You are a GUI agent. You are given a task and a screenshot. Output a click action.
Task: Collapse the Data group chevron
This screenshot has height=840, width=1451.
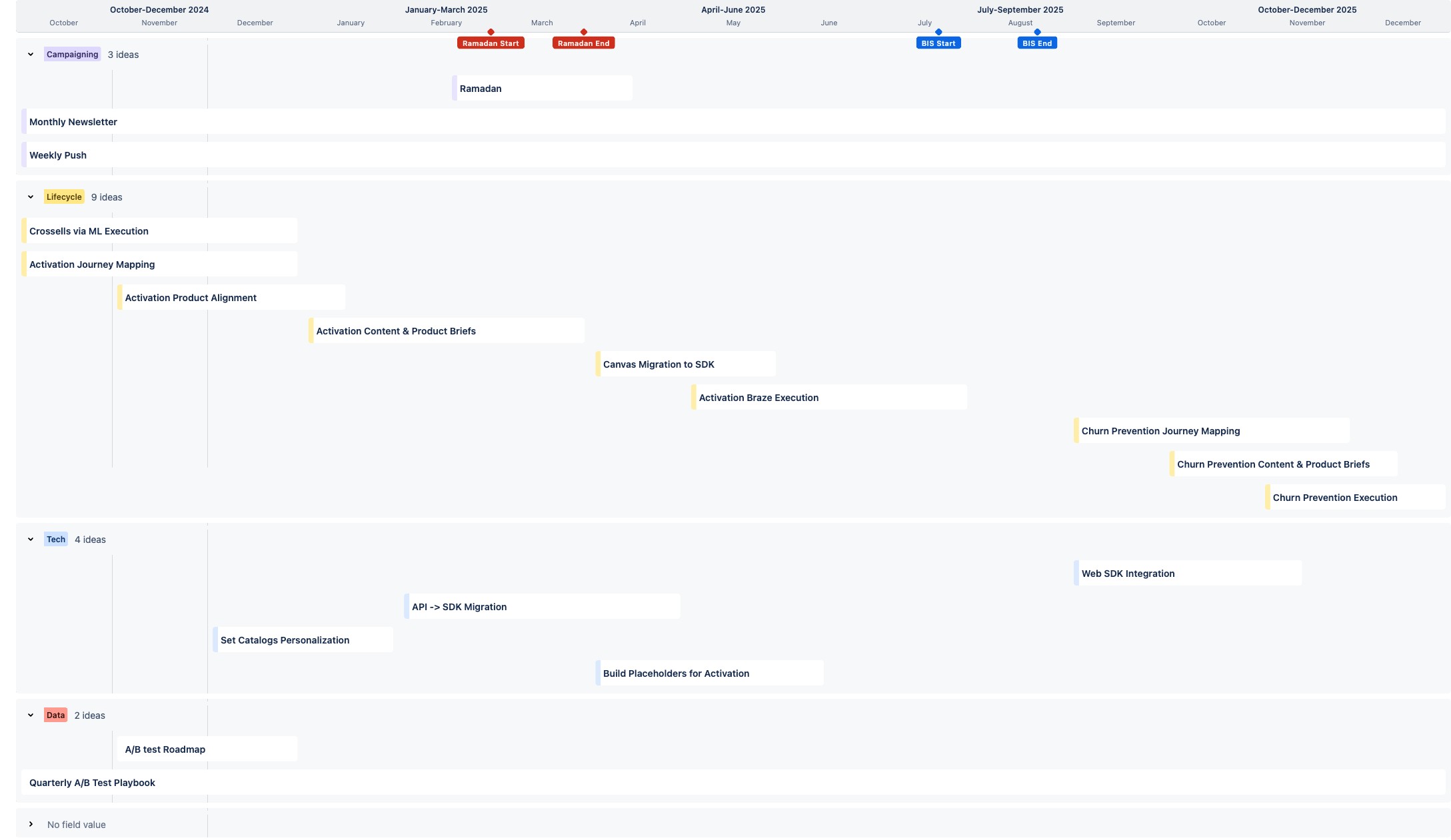(31, 715)
